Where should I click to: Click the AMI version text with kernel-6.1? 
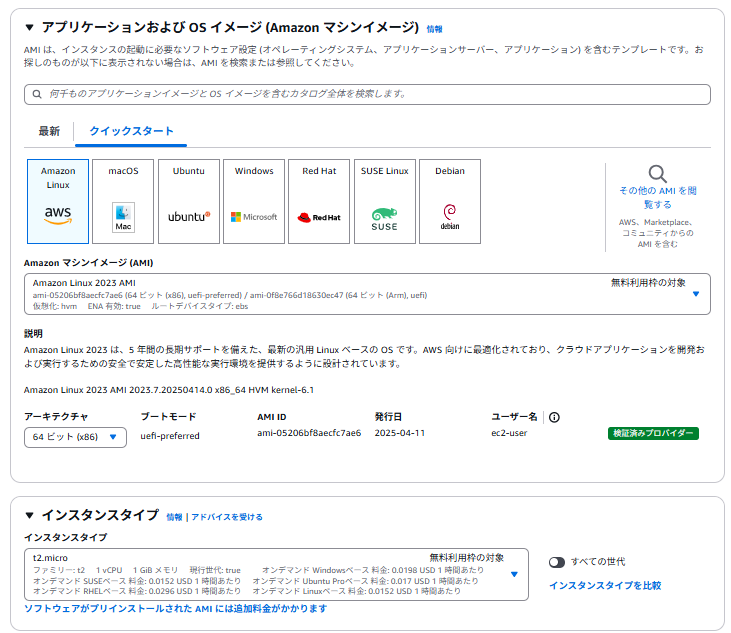pyautogui.click(x=169, y=390)
